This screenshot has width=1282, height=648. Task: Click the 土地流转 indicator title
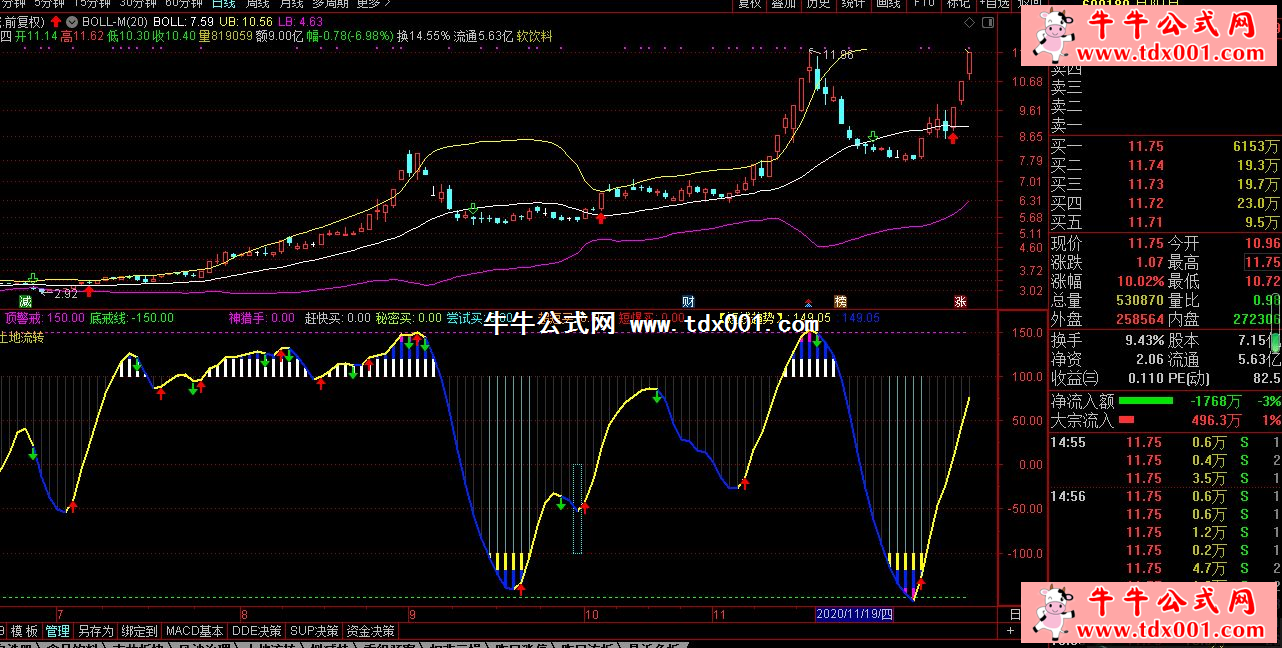coord(22,337)
